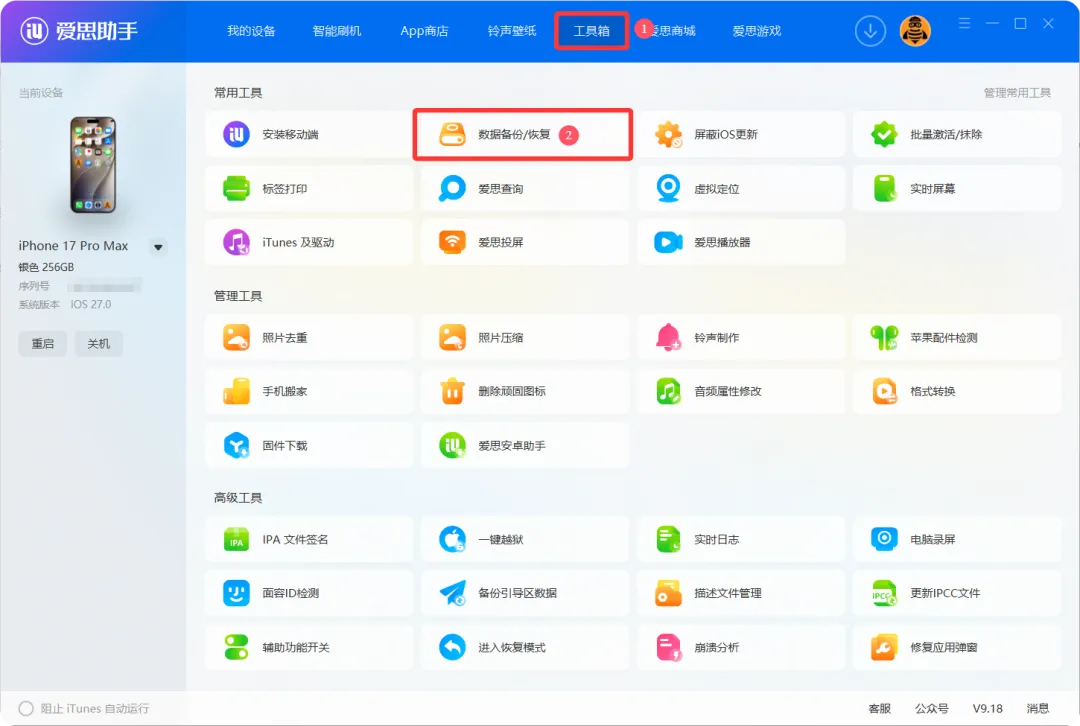Open 爱思播放器 tool
The height and width of the screenshot is (726, 1080).
[740, 242]
